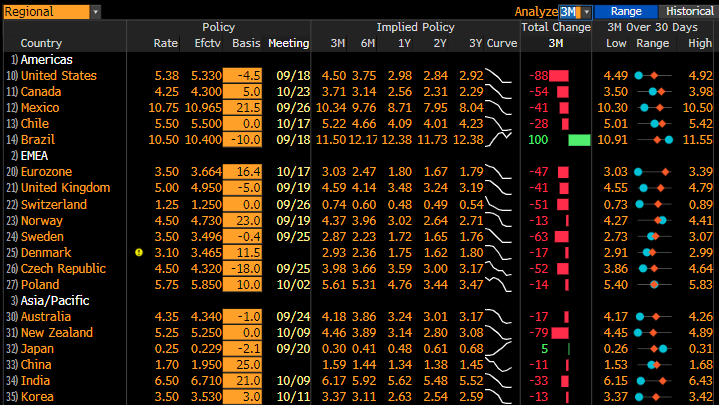Click the Canada red change bar
Viewport: 719px width, 405px height.
(x=563, y=92)
